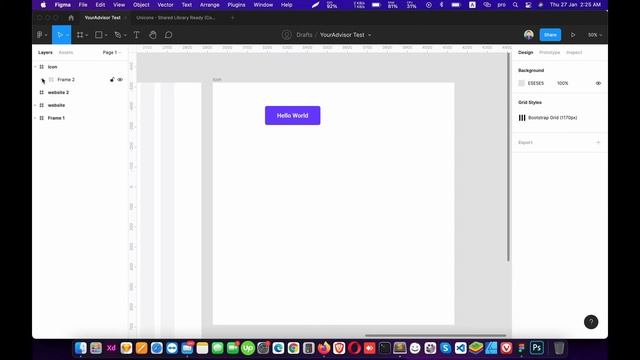Open the Object menu
This screenshot has width=640, height=360.
pyautogui.click(x=141, y=5)
